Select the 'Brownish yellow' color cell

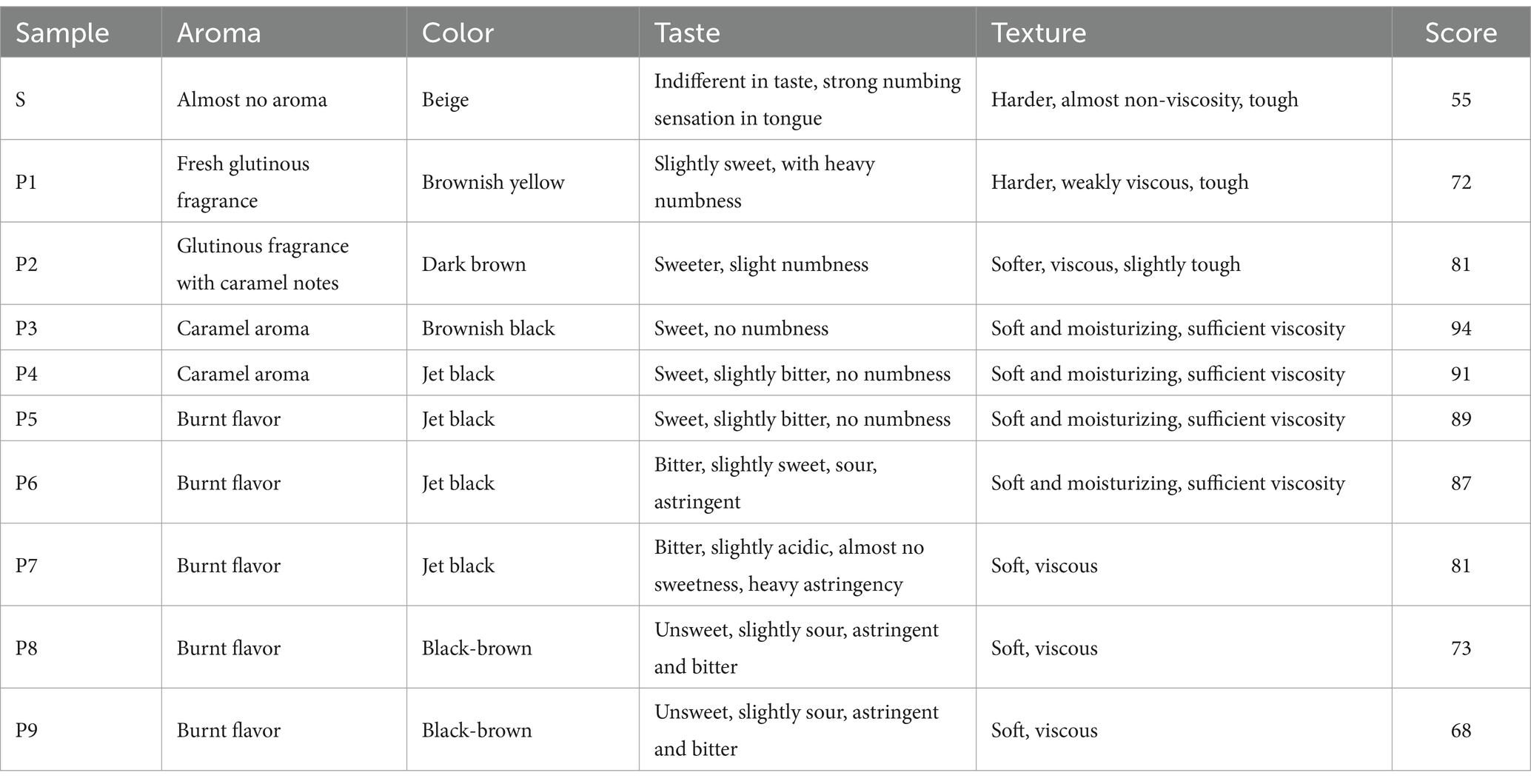pyautogui.click(x=493, y=182)
